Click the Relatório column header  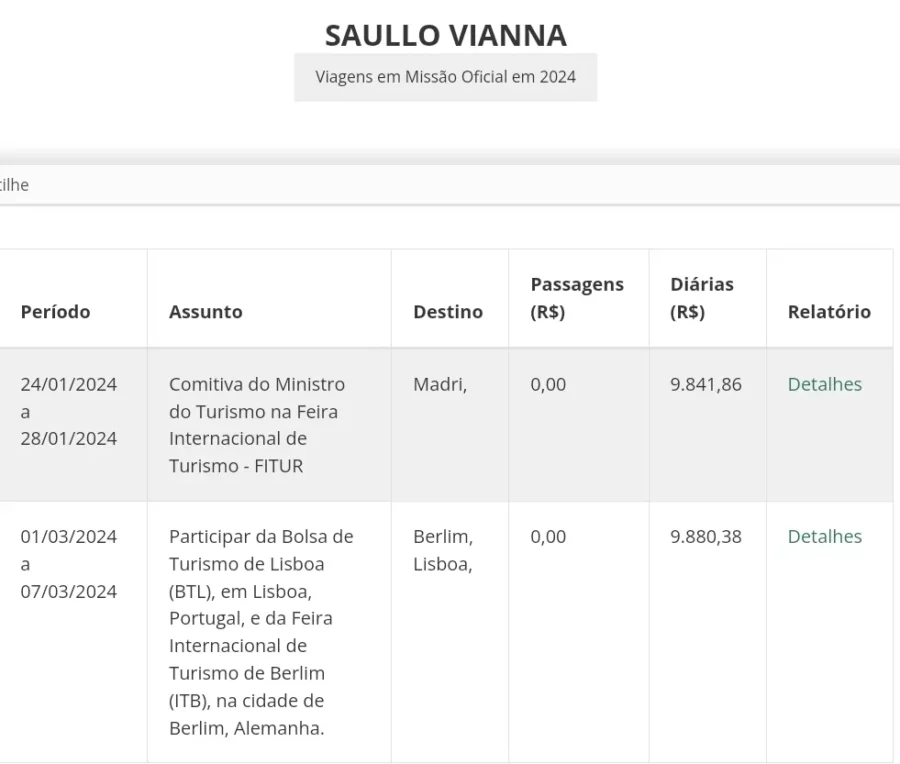(828, 312)
